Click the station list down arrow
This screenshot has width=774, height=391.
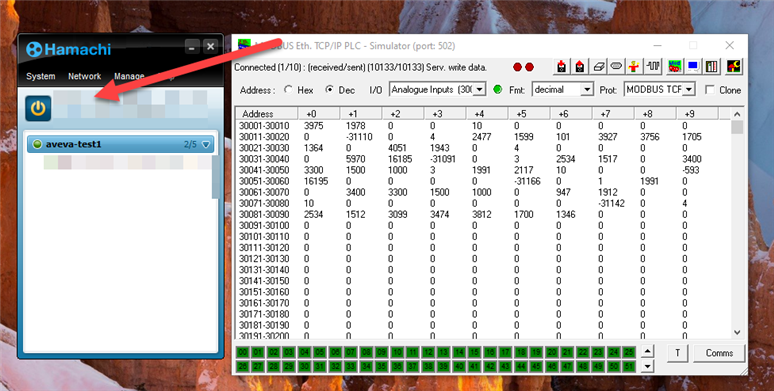point(647,366)
